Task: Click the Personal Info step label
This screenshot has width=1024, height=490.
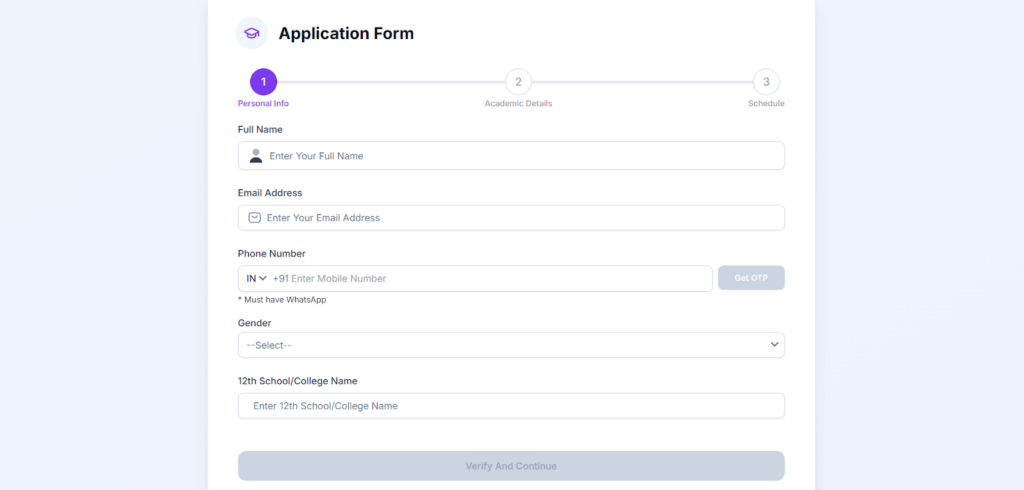Action: 263,104
